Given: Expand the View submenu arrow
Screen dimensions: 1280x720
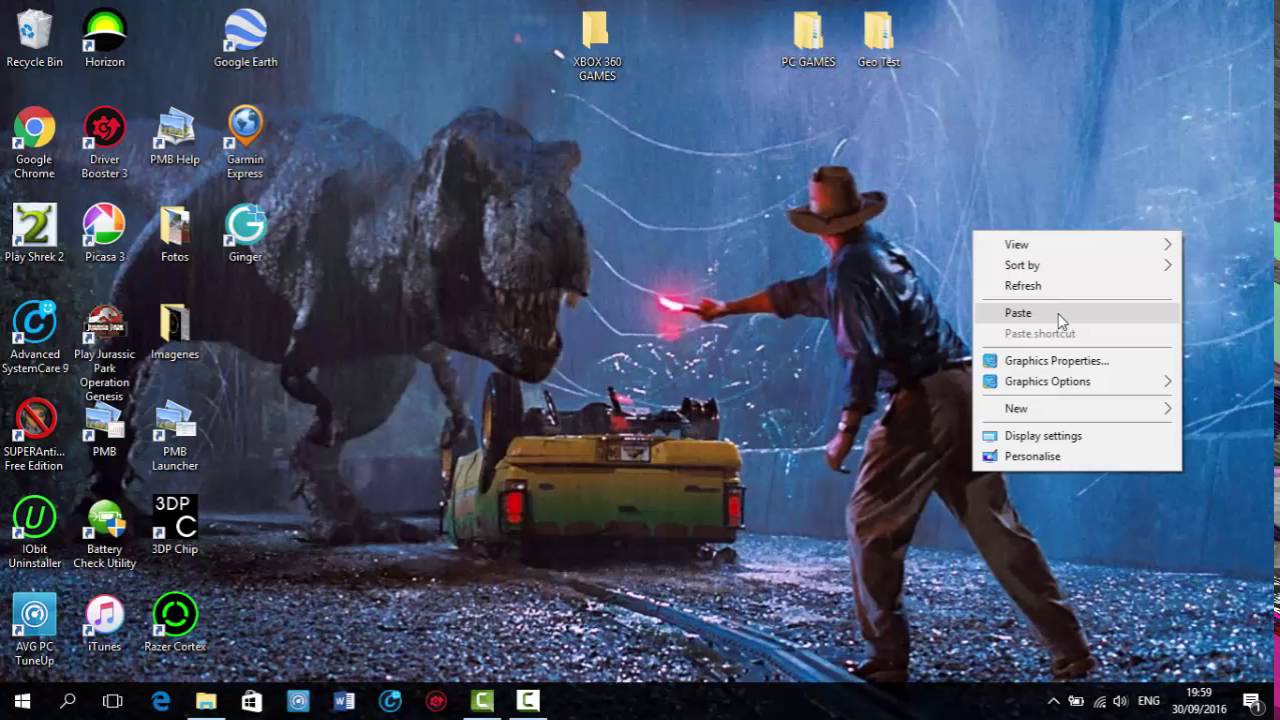Looking at the screenshot, I should (1167, 244).
